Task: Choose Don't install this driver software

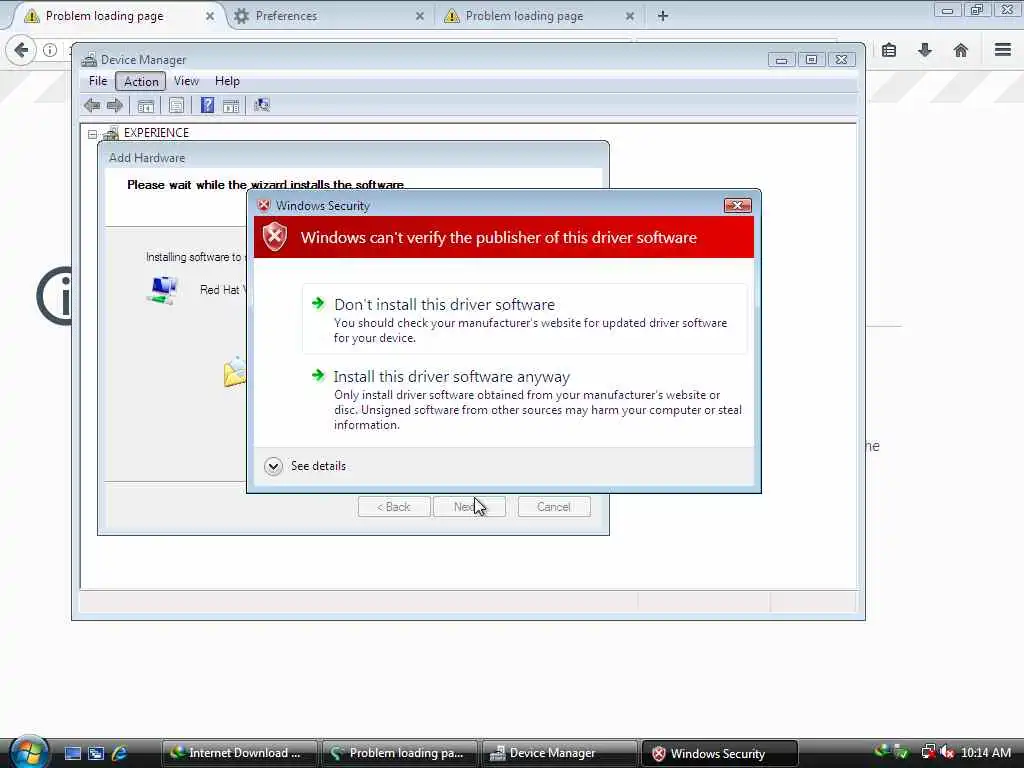Action: tap(524, 319)
